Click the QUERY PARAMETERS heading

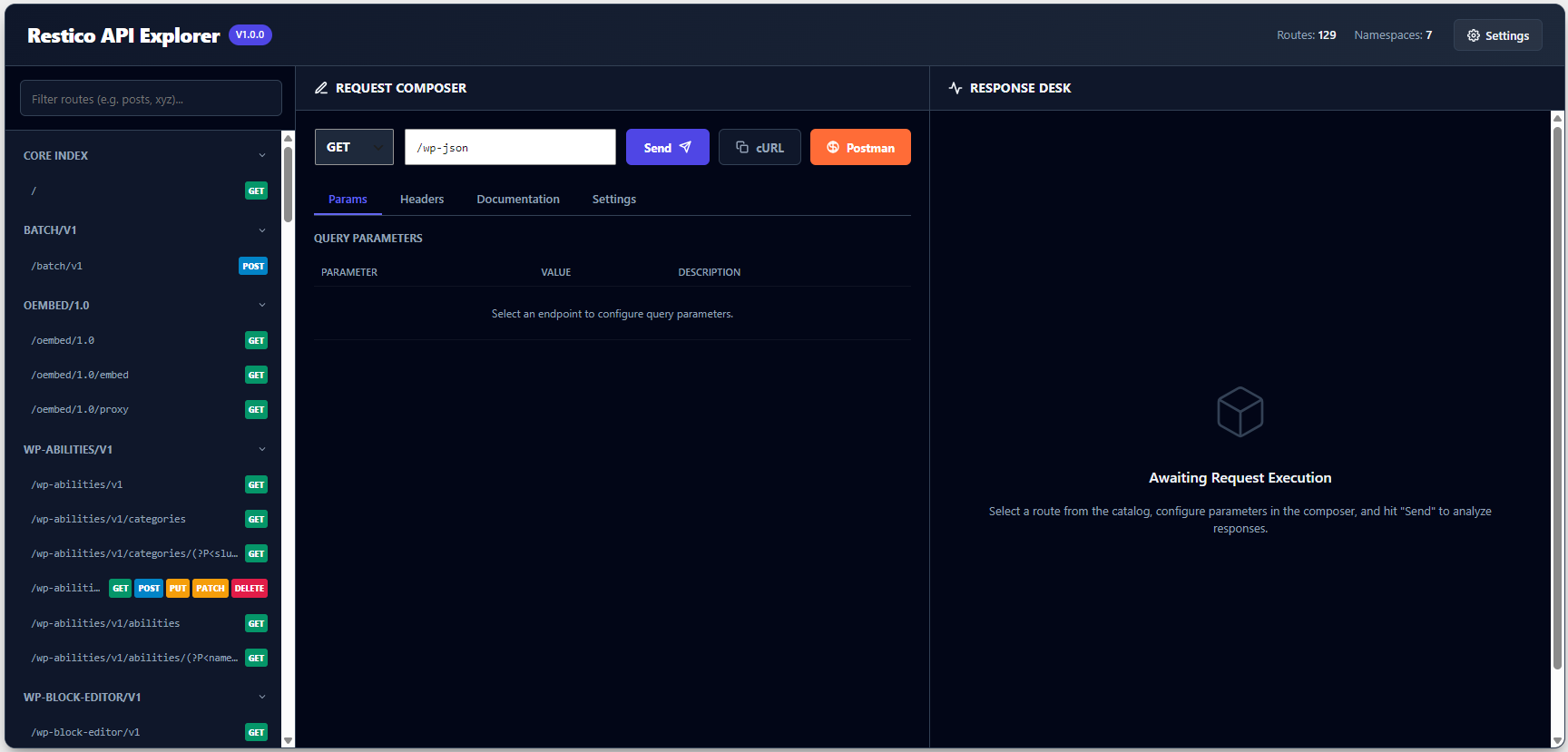coord(368,238)
